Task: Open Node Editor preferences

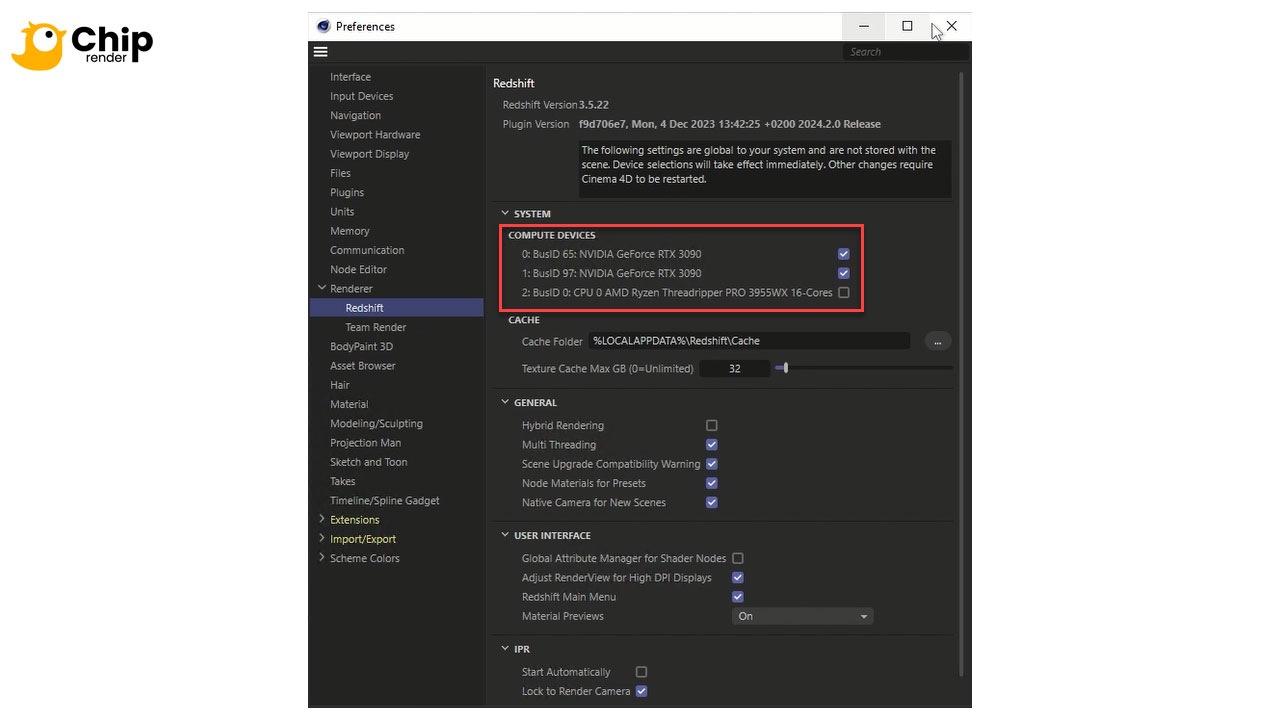Action: [x=358, y=269]
